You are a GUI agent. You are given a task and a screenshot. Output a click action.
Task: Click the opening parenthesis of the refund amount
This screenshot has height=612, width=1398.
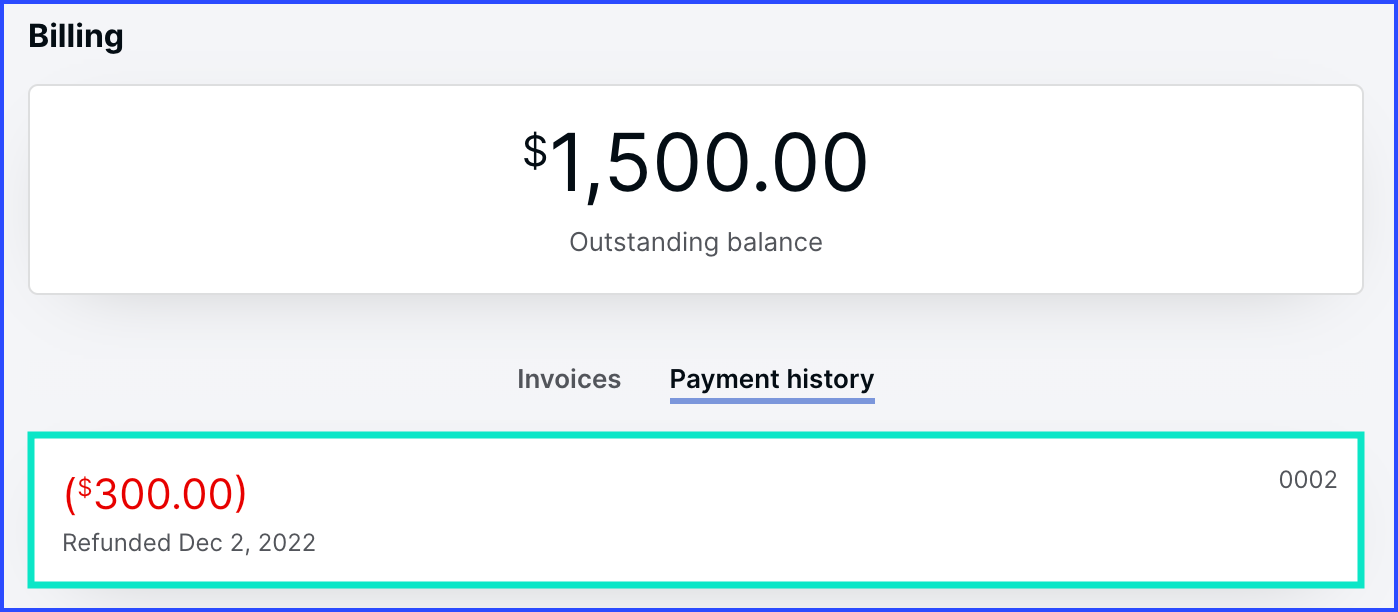click(x=69, y=495)
